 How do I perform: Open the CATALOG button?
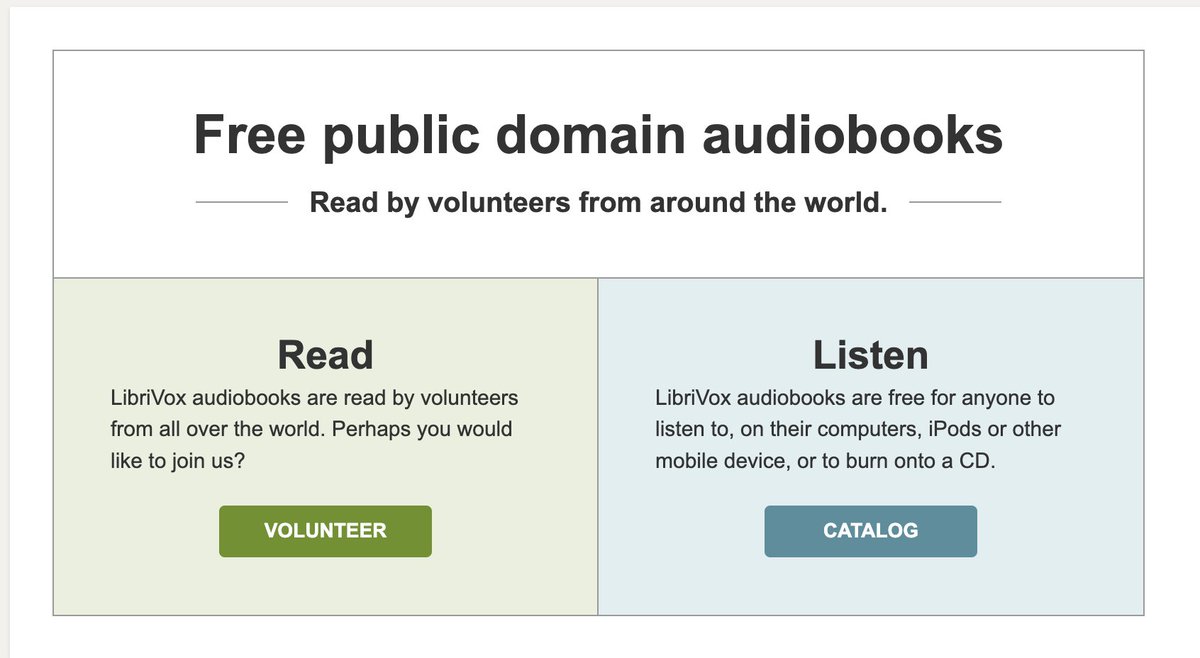(870, 531)
